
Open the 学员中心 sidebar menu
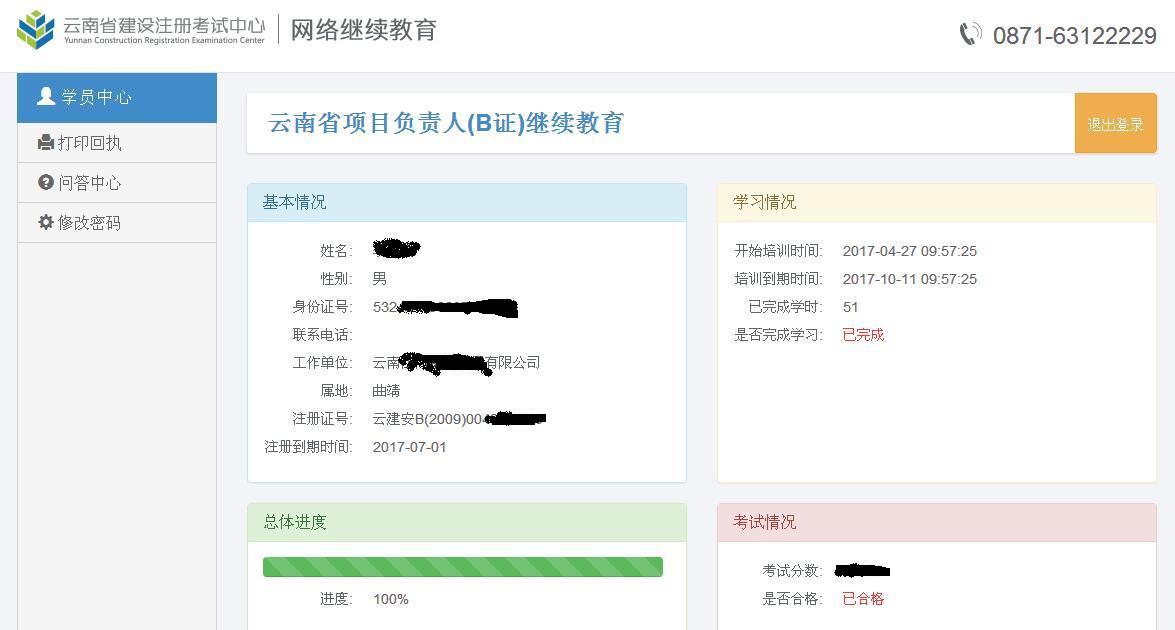tap(116, 98)
